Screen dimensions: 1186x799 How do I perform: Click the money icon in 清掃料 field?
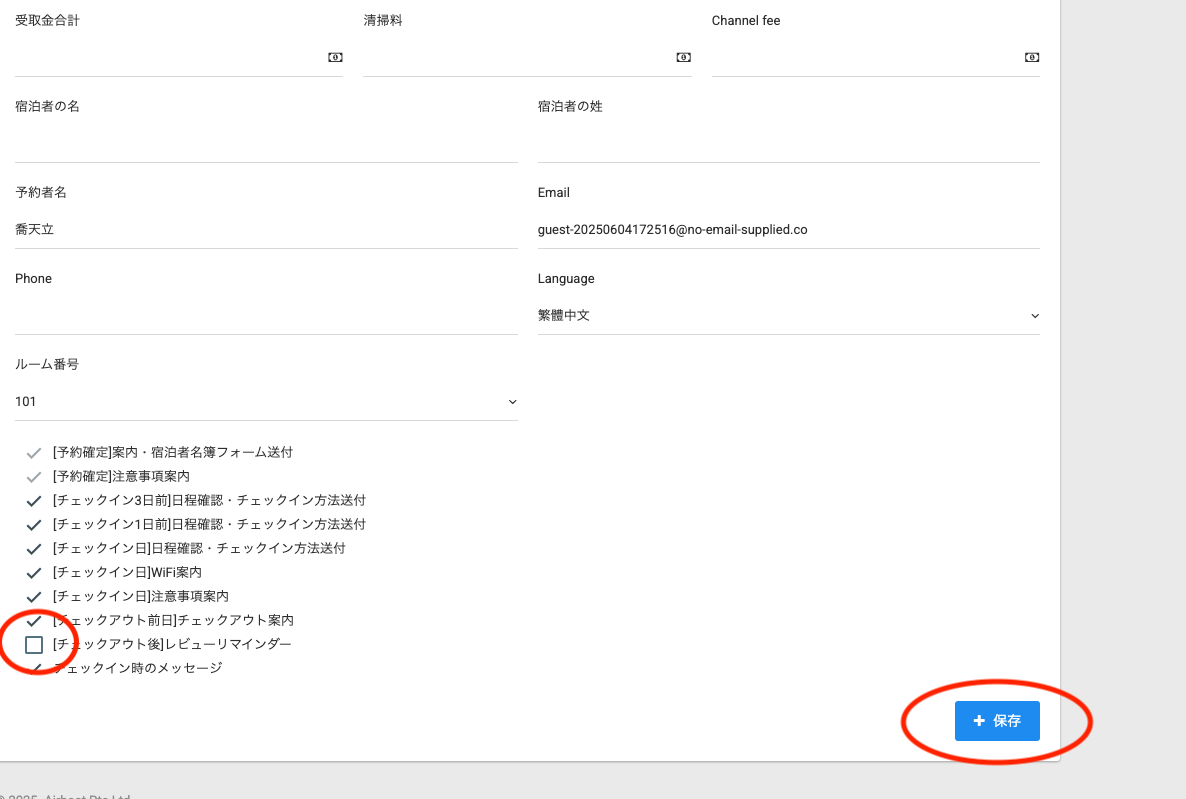pos(683,58)
